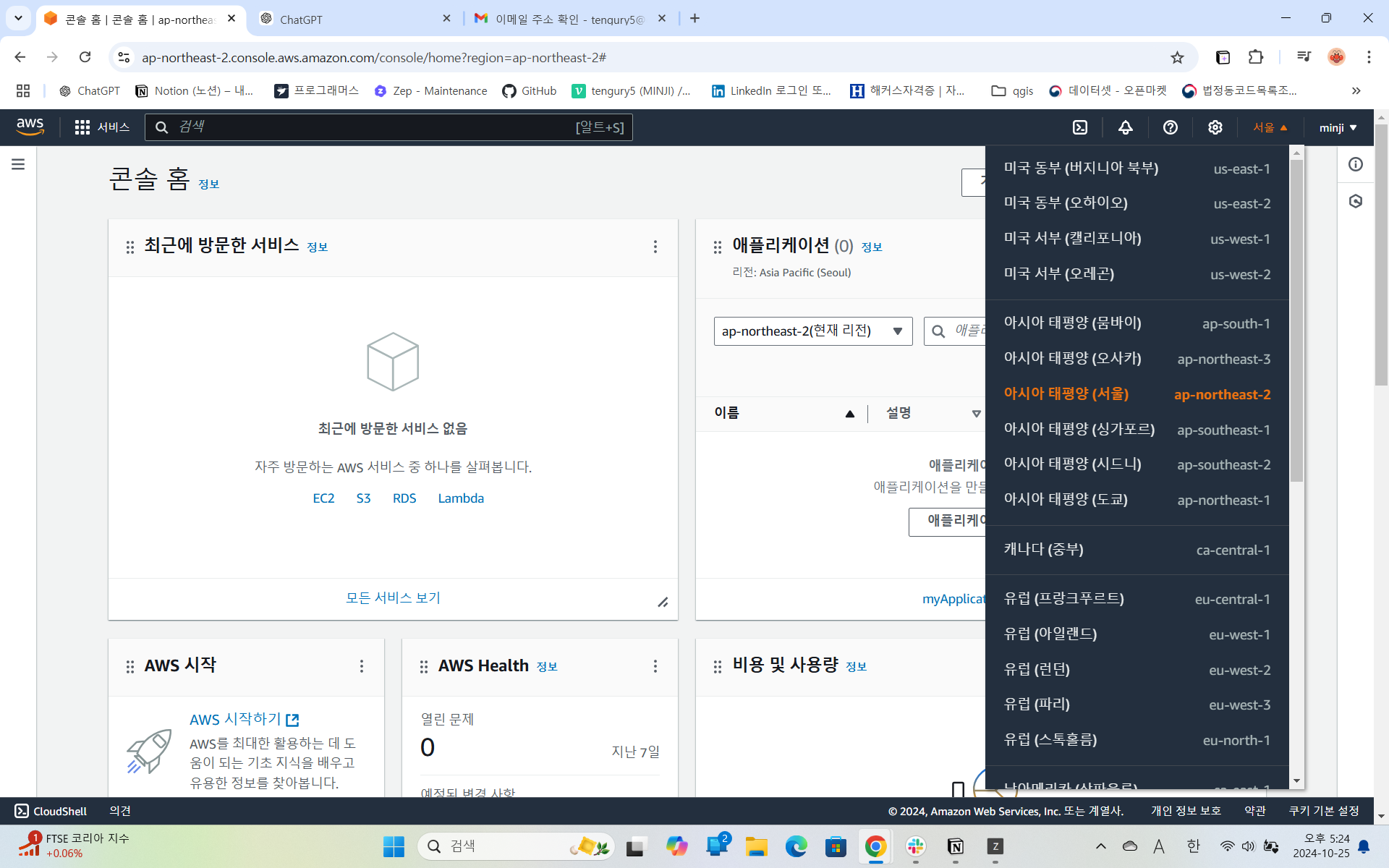Click drag handle of 비용 및 사용량 widget
The height and width of the screenshot is (868, 1389).
pos(718,667)
